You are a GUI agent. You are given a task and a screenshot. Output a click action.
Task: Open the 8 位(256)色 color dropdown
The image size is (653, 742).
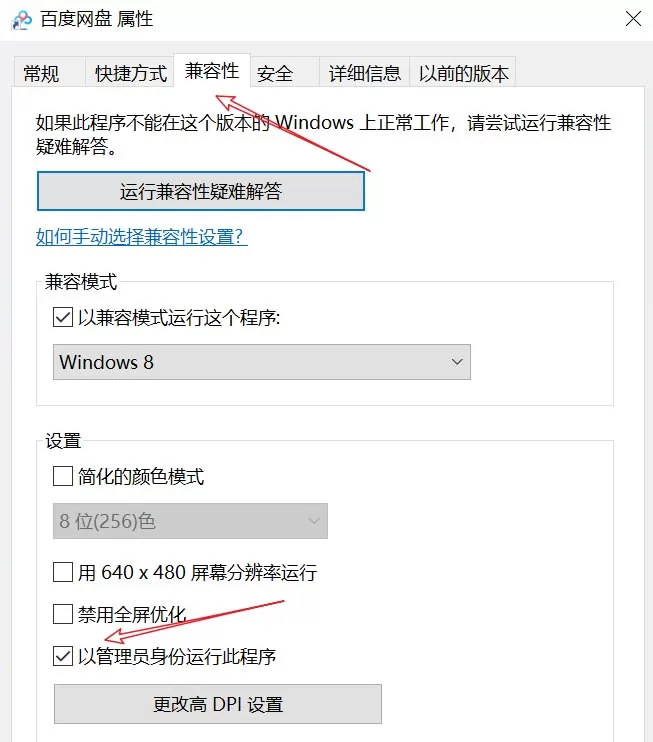click(x=190, y=521)
